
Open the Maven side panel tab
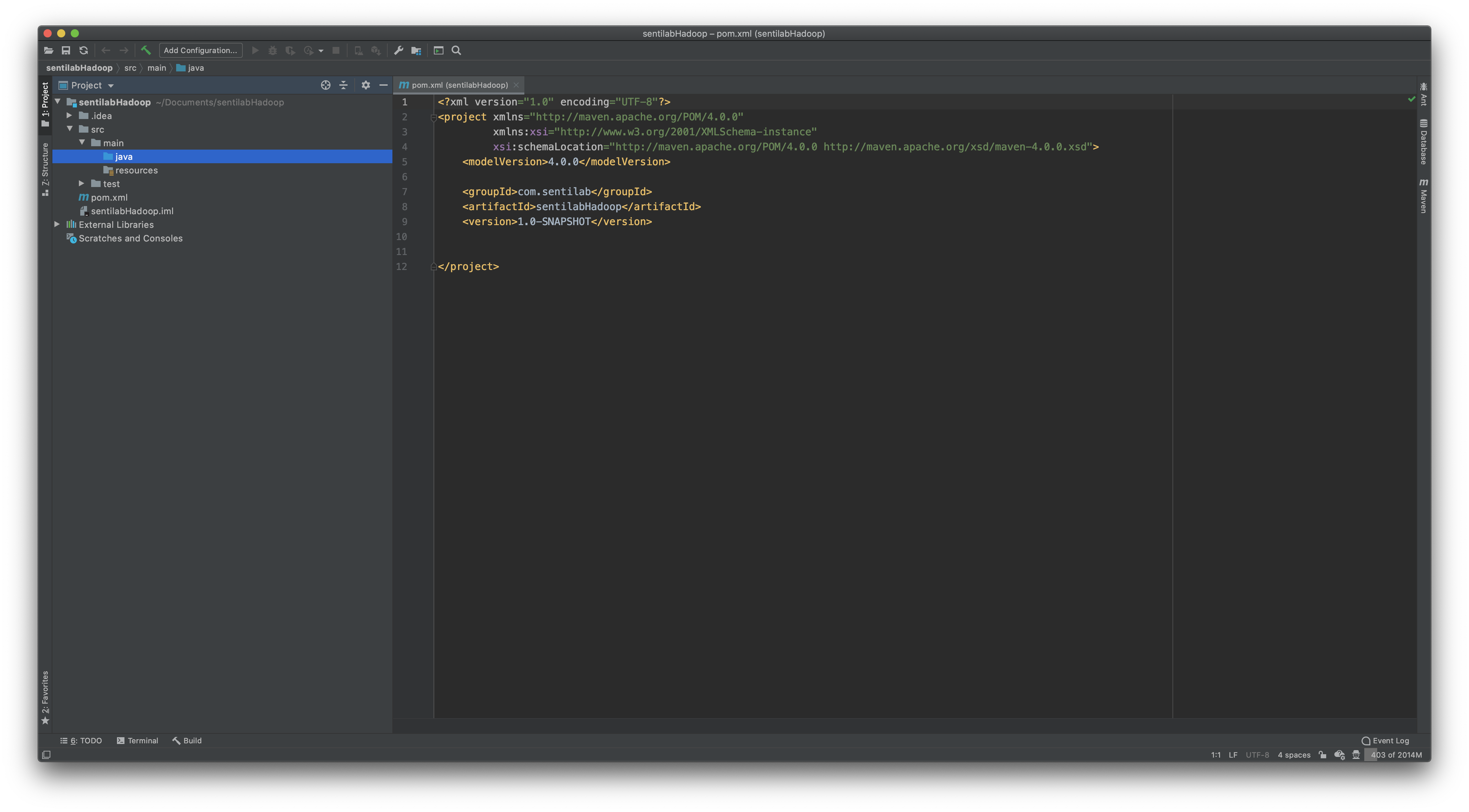point(1423,196)
